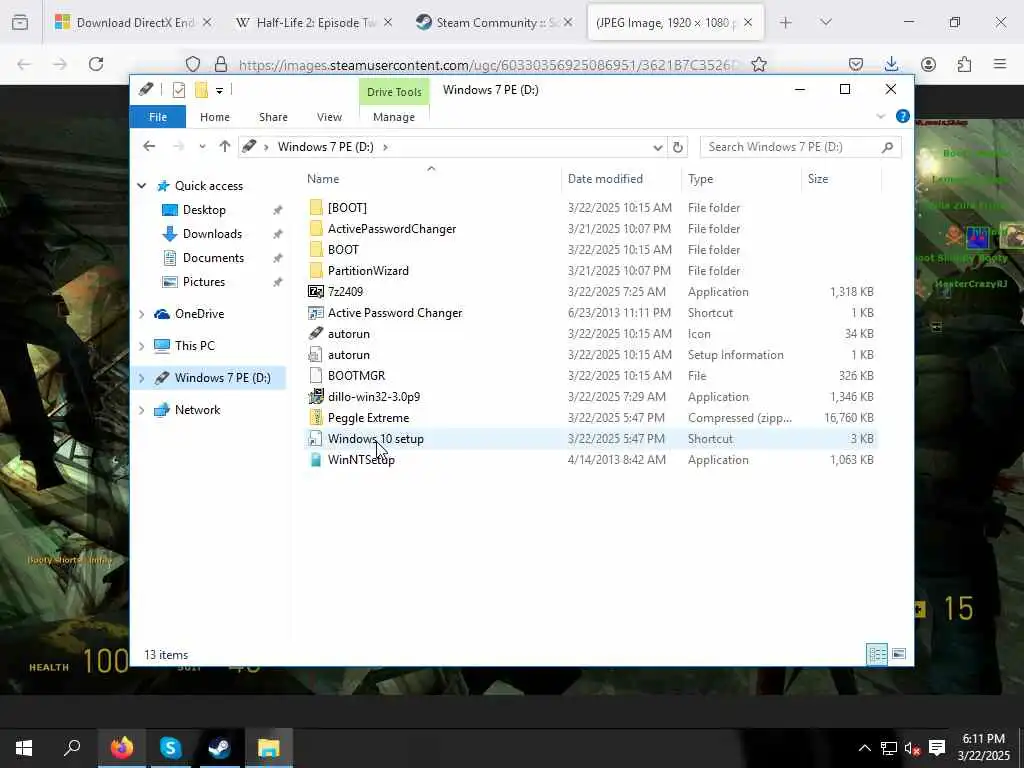Click the search magnifier in Explorer search box

(x=887, y=147)
